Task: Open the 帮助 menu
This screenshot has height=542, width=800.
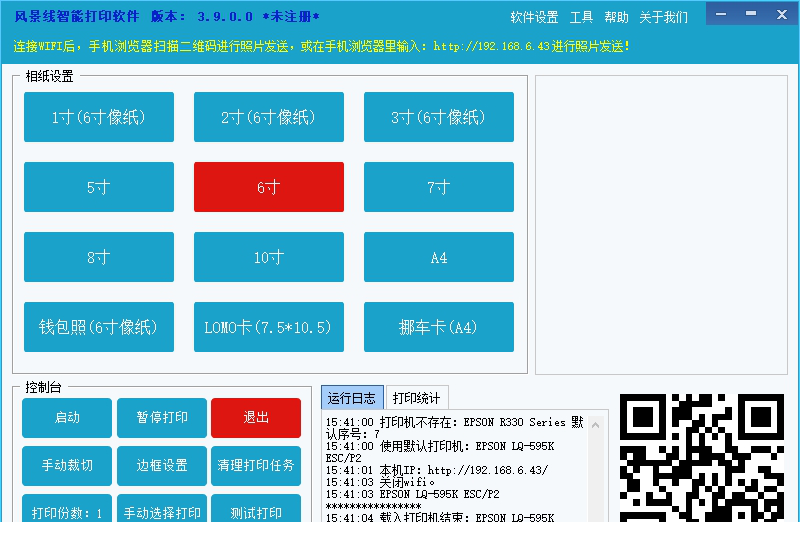Action: pyautogui.click(x=616, y=17)
